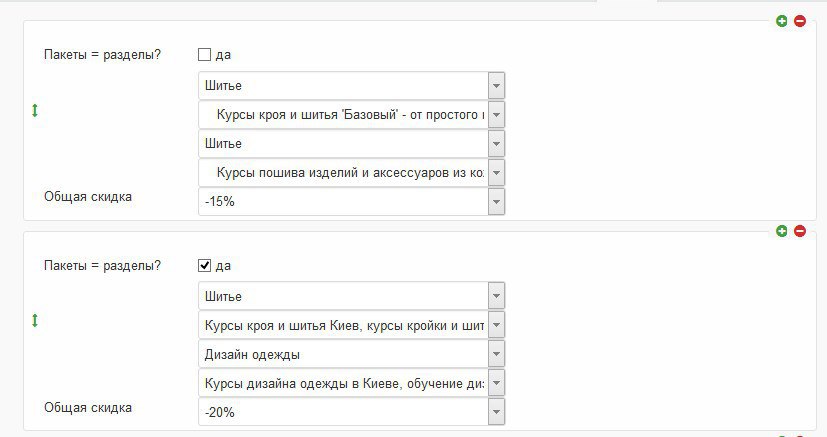Screen dimensions: 827x437
Task: Click 'Общая скидка' label beside '-15%'
Action: tap(88, 197)
